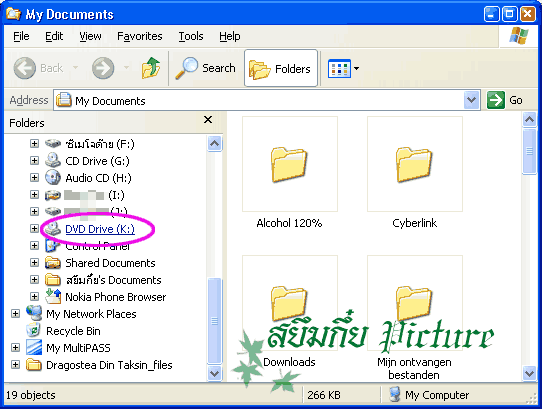
Task: Click the My Network Places icon
Action: tap(34, 313)
